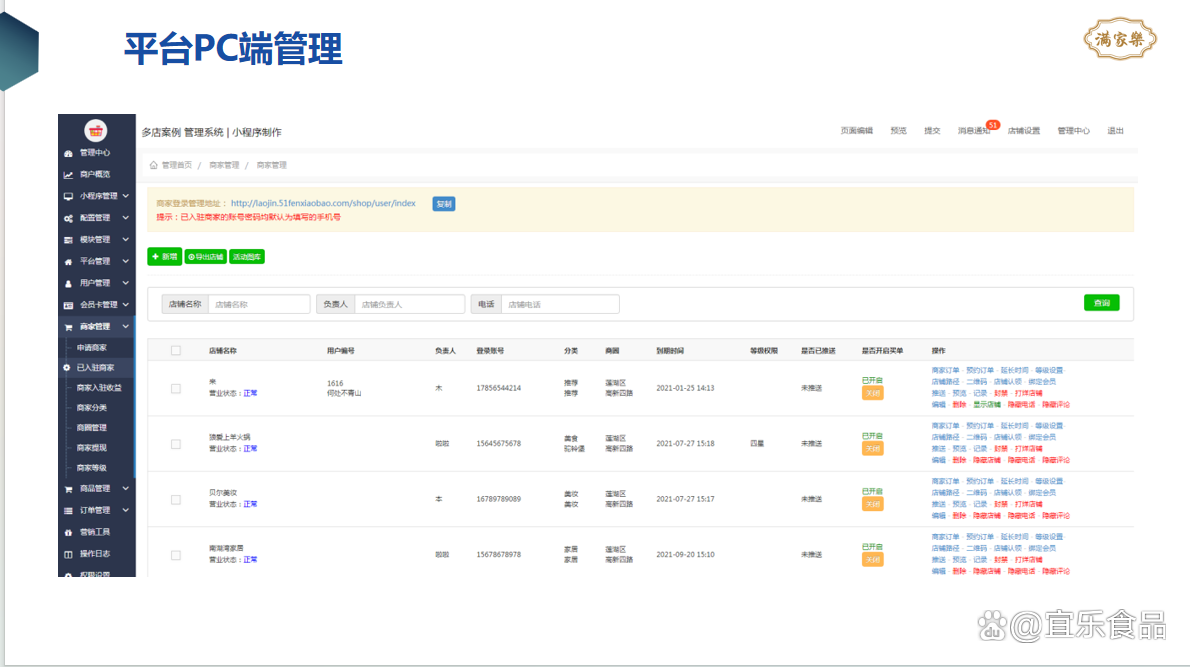Click the gear icon next to 已入驻商家

(67, 368)
